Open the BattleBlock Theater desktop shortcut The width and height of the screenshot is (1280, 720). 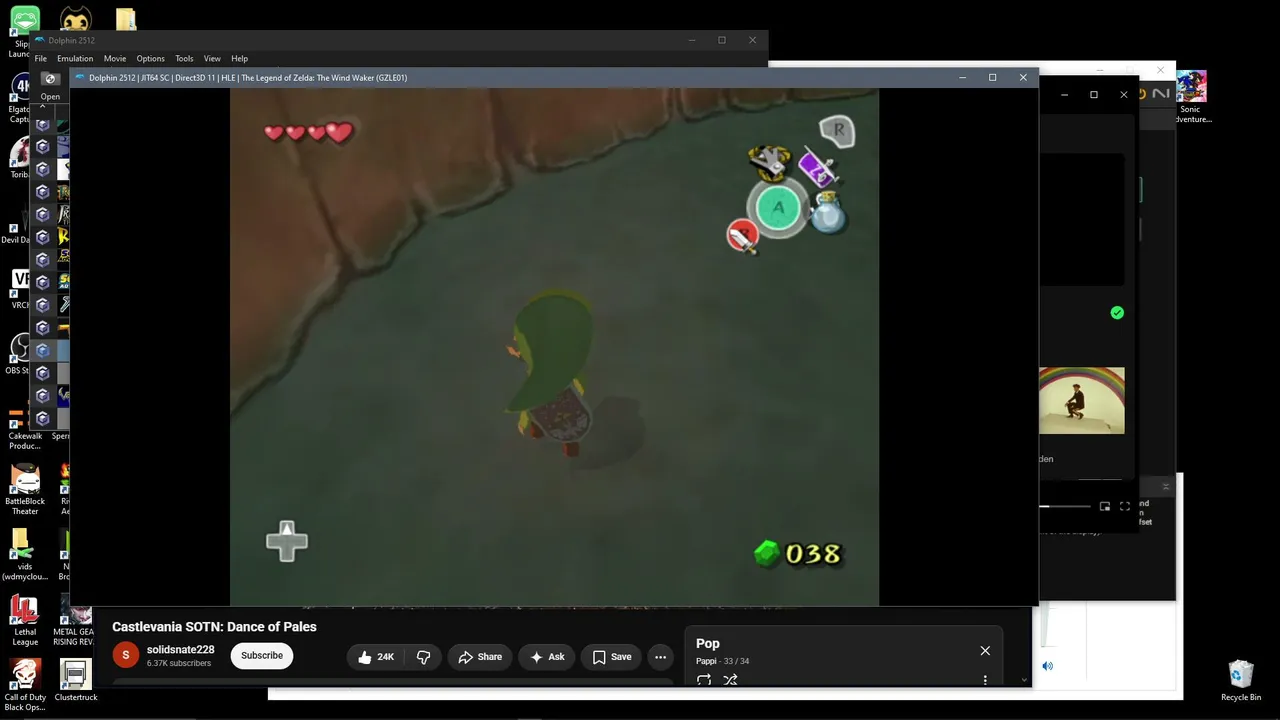25,490
